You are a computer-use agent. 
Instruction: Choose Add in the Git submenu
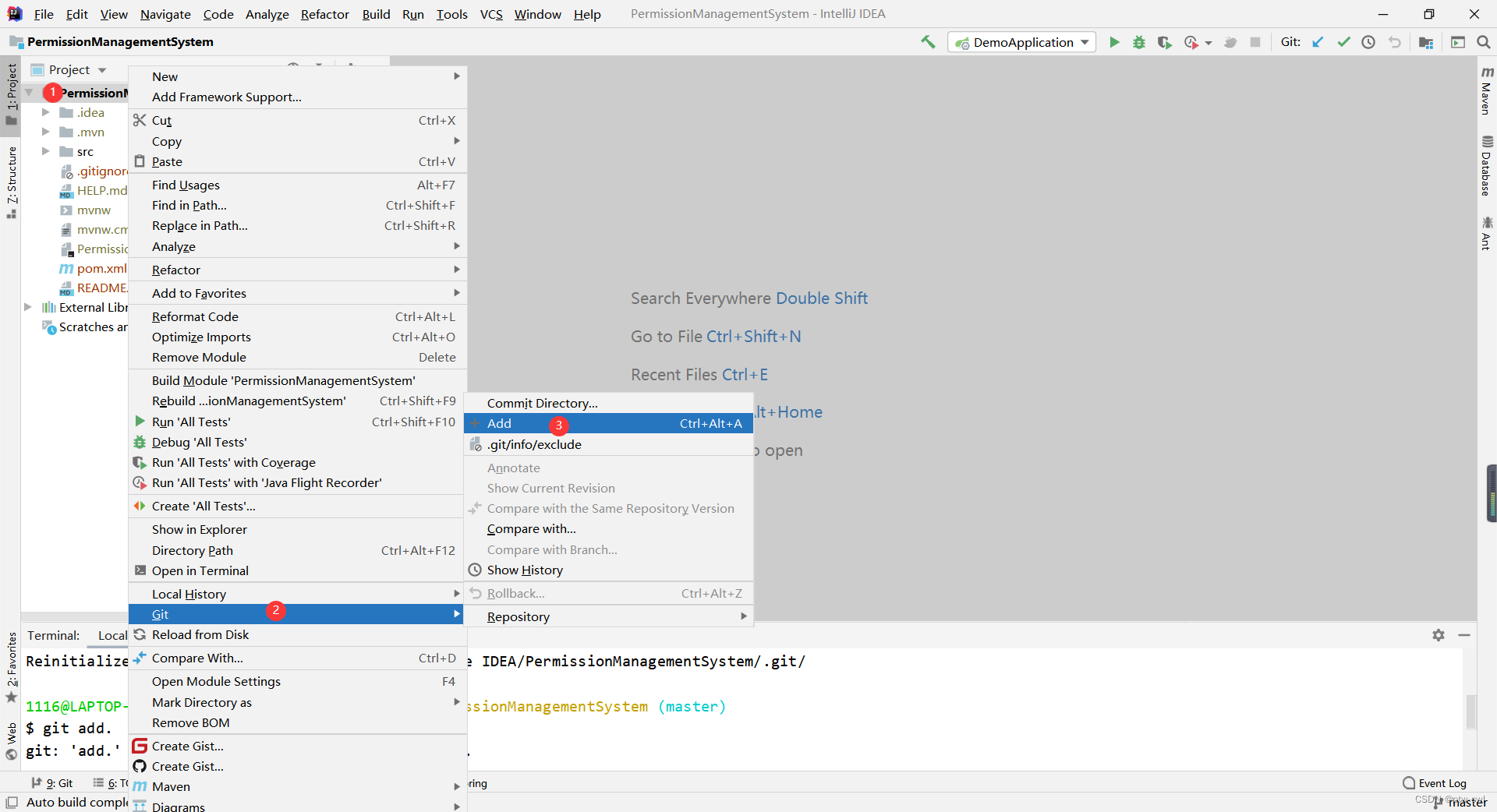[609, 423]
